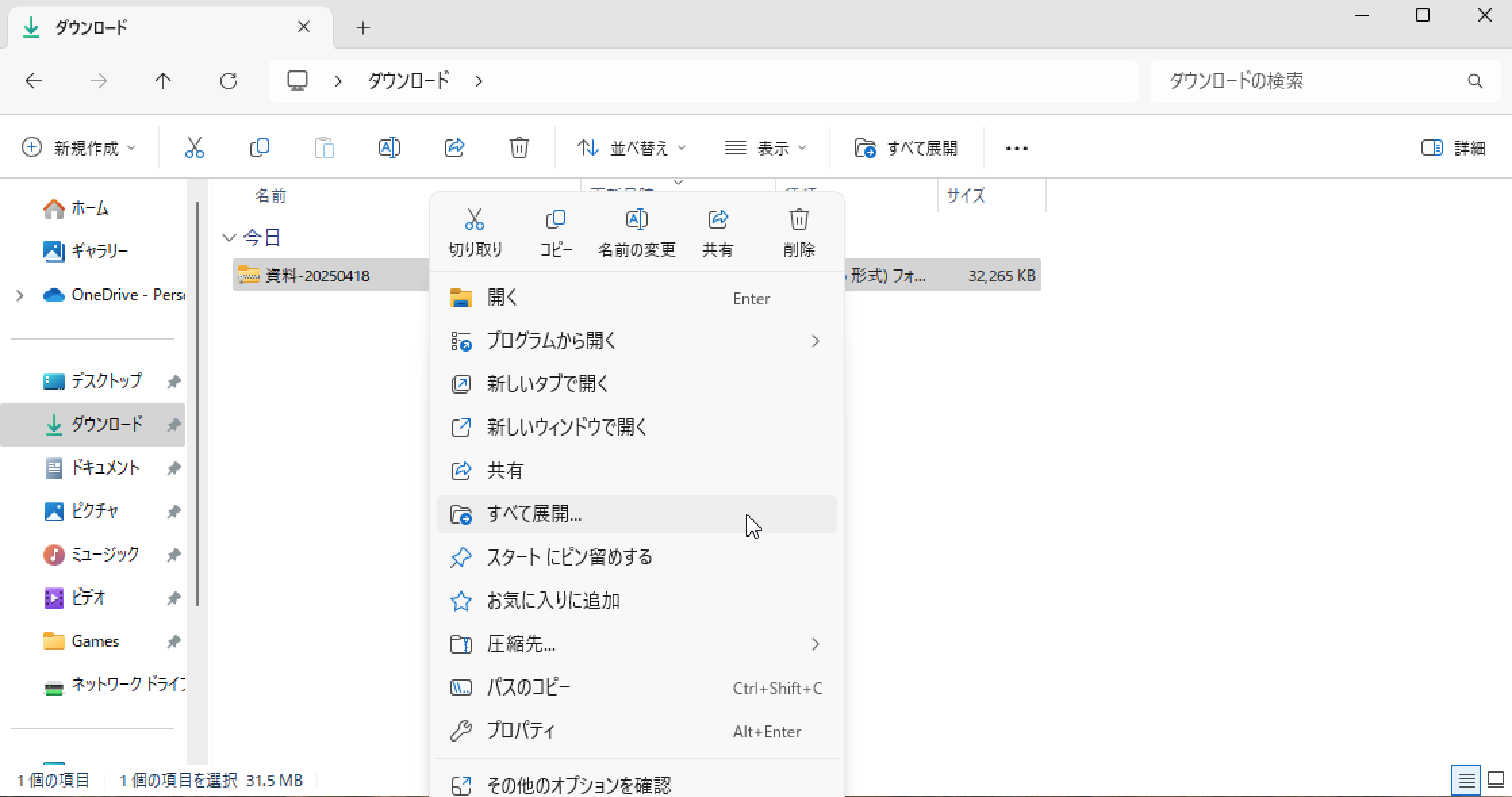Click the toolbar Delete trash icon
This screenshot has height=797, width=1512.
tap(519, 147)
